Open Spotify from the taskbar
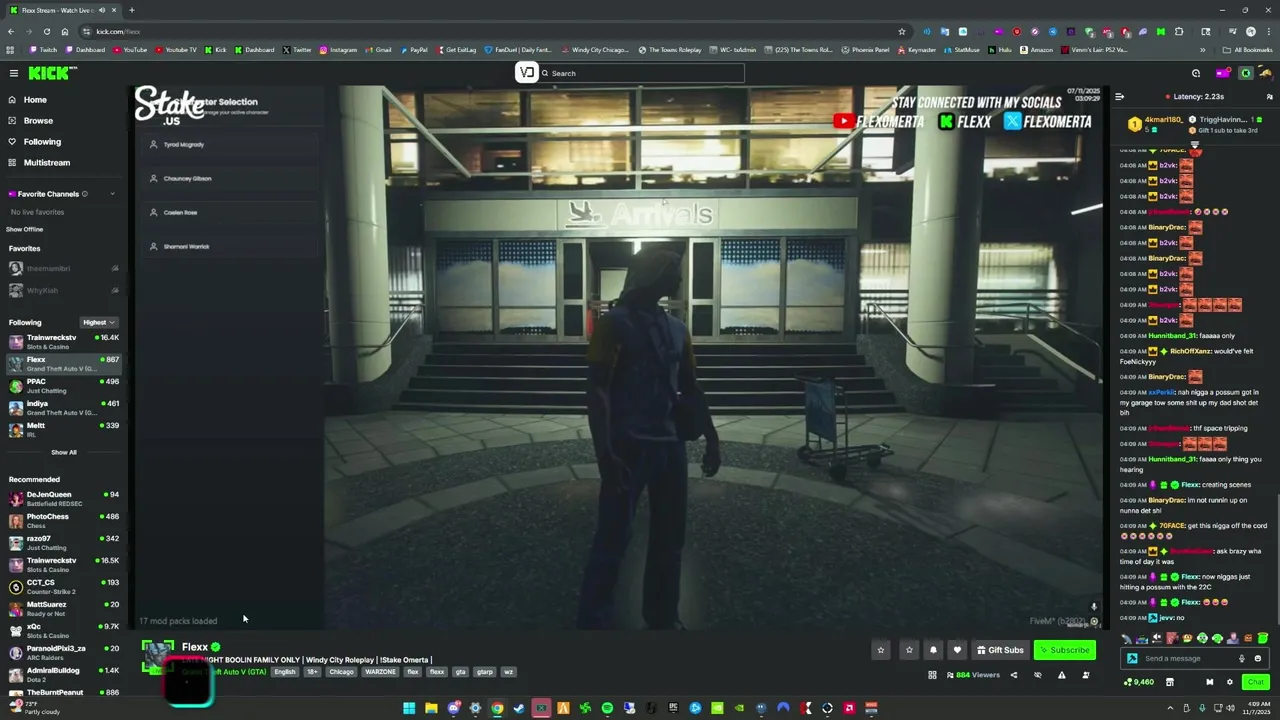 [607, 709]
